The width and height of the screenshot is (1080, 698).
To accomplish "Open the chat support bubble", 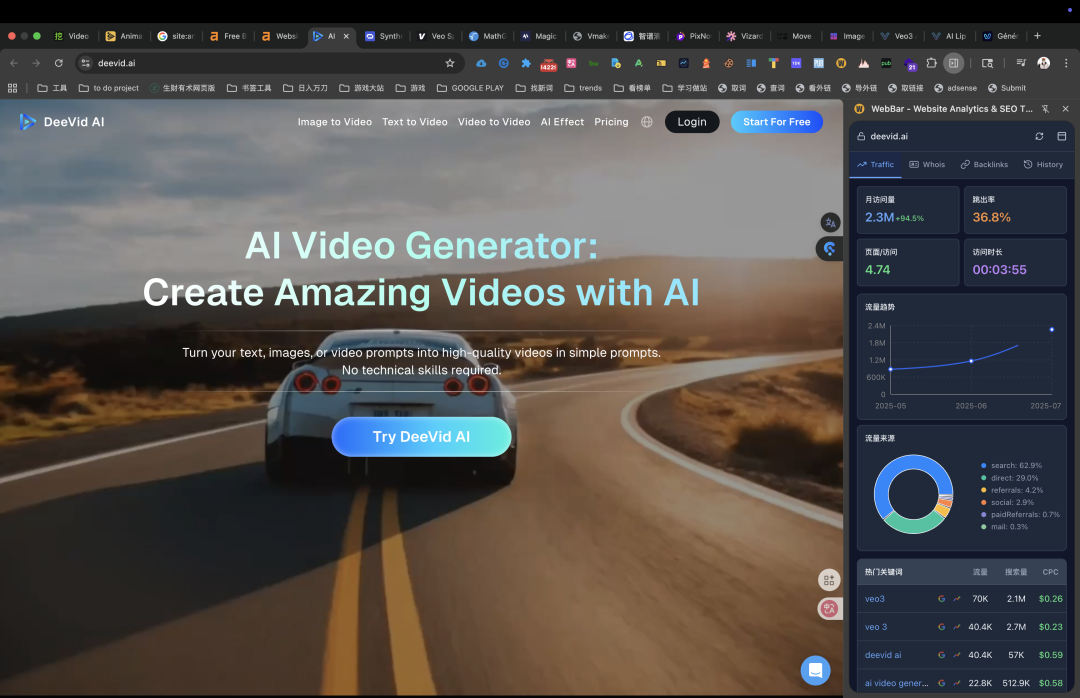I will (816, 670).
